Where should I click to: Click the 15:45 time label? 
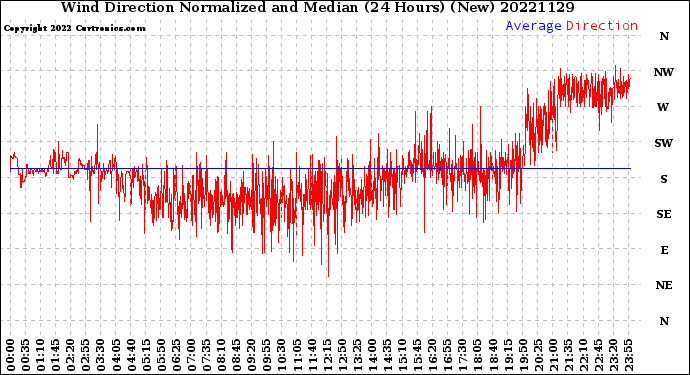(418, 355)
